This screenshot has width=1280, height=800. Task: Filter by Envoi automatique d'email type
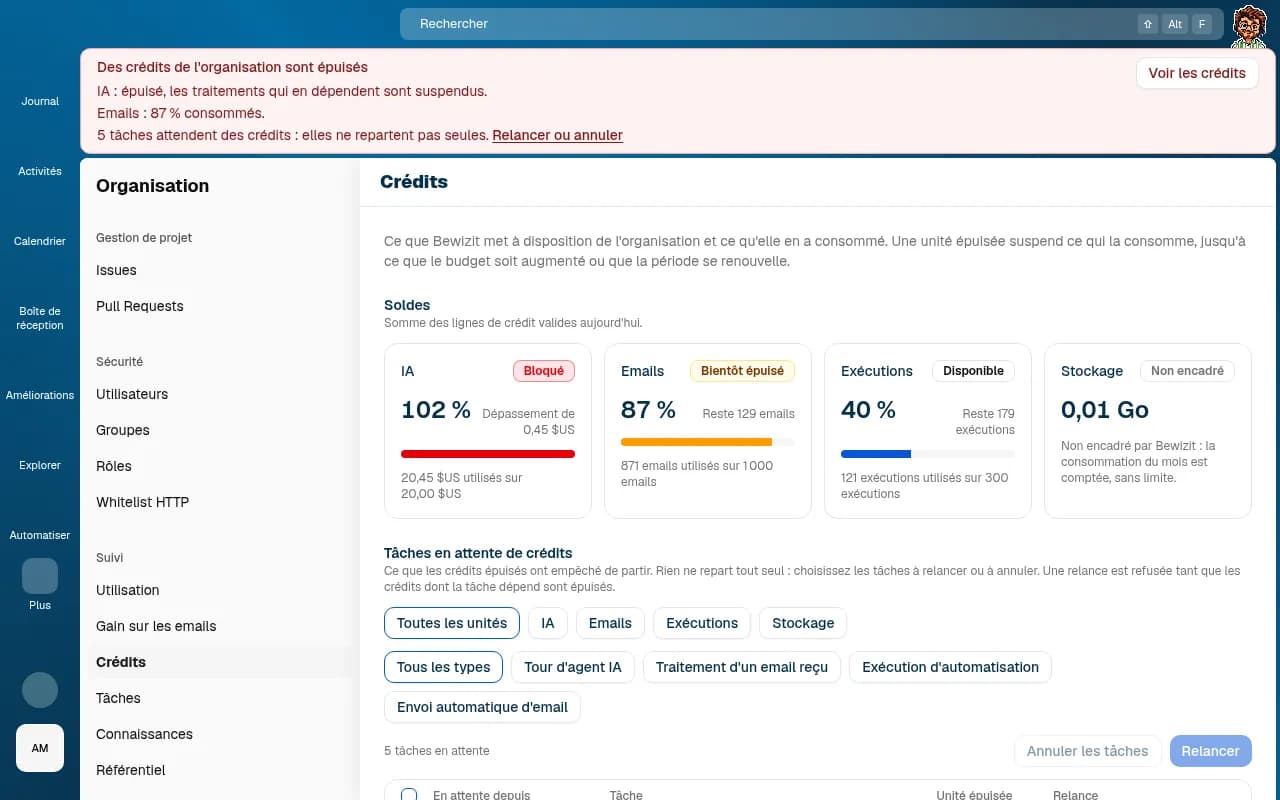point(482,707)
